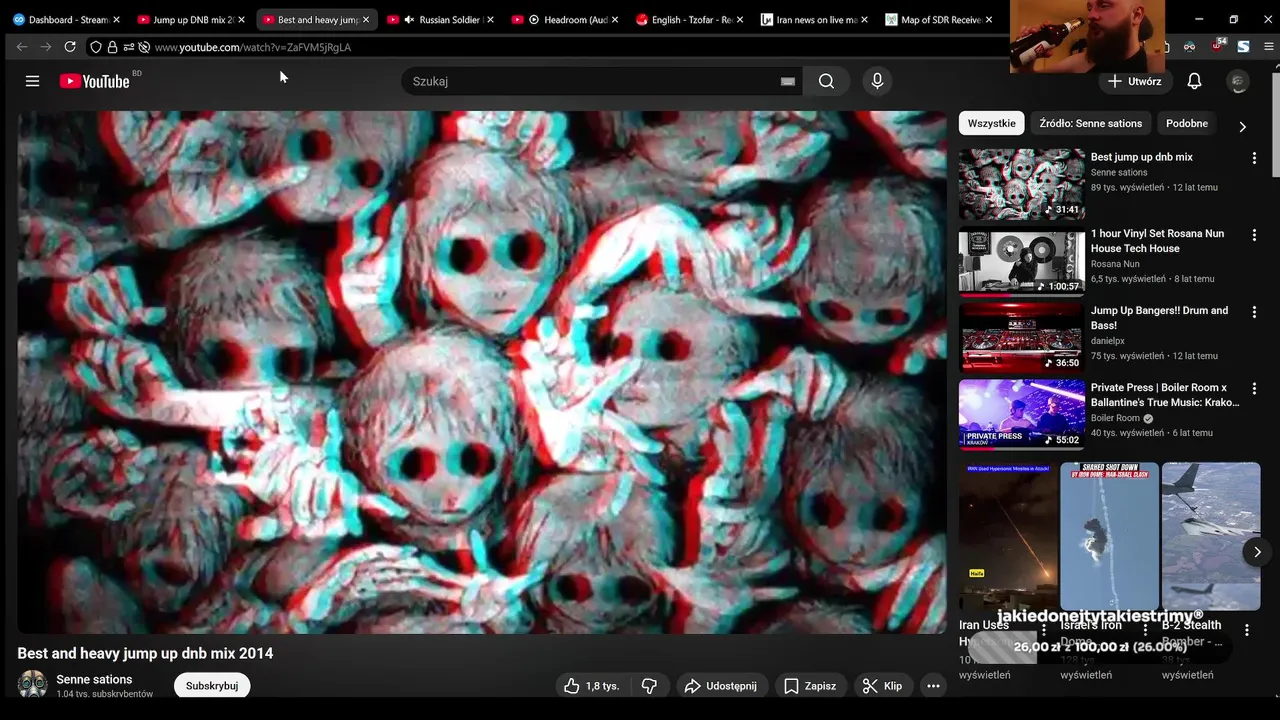Click the Utwórz create button
1280x720 pixels.
[x=1134, y=81]
